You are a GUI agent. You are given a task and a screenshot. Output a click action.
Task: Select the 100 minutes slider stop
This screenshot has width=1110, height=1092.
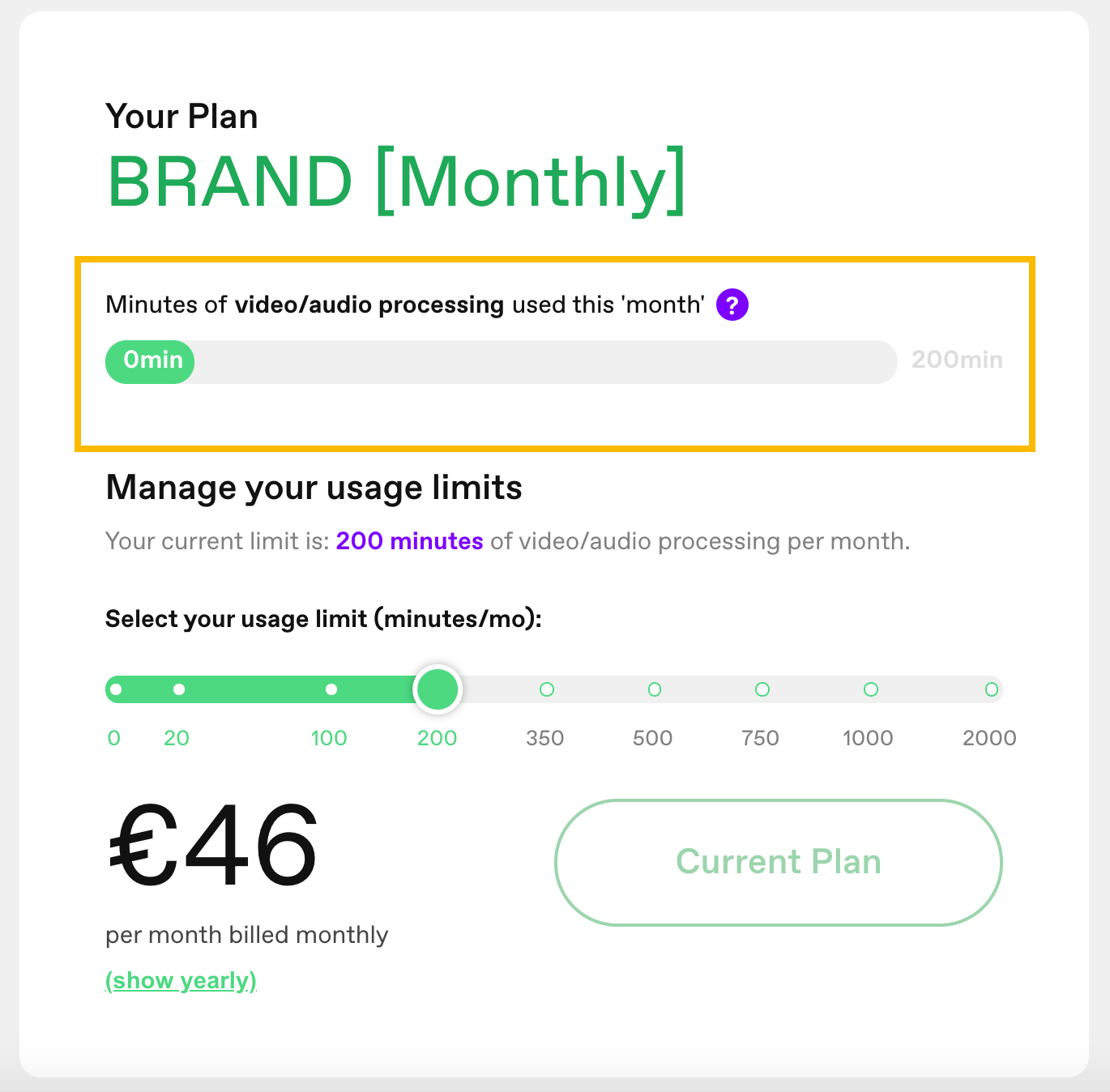331,689
